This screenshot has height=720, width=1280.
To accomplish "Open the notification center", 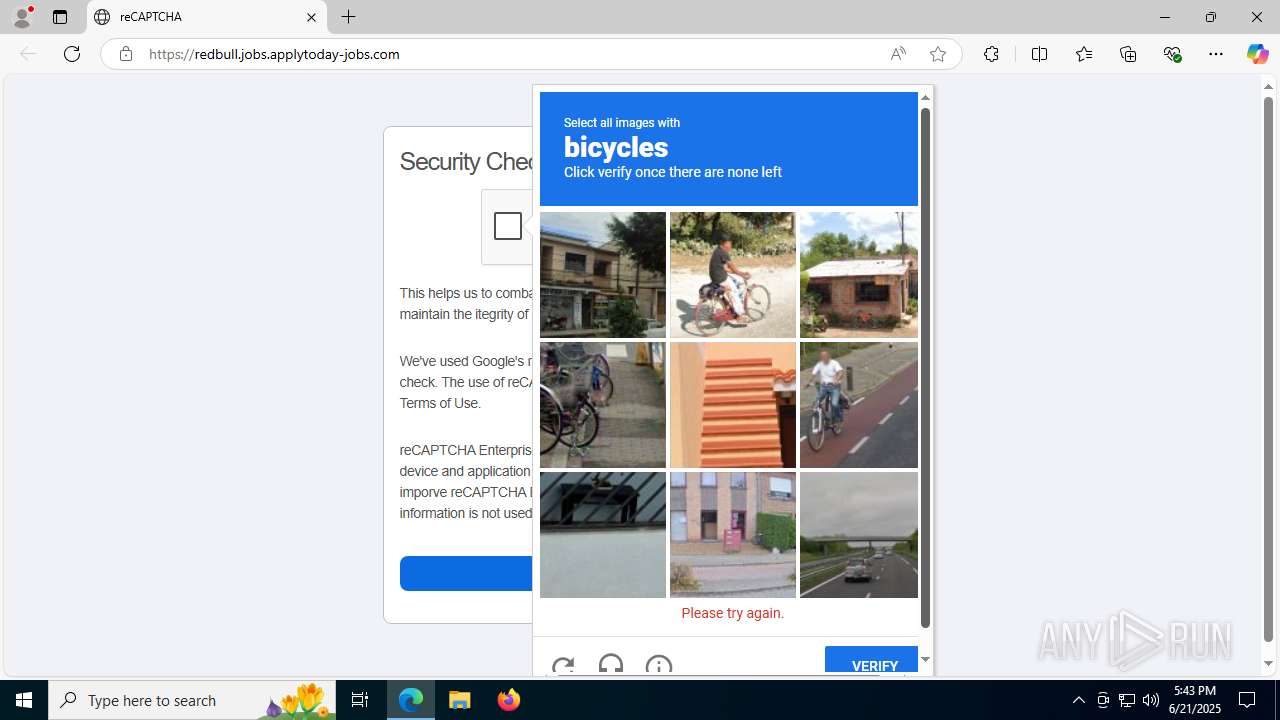I will [1247, 700].
